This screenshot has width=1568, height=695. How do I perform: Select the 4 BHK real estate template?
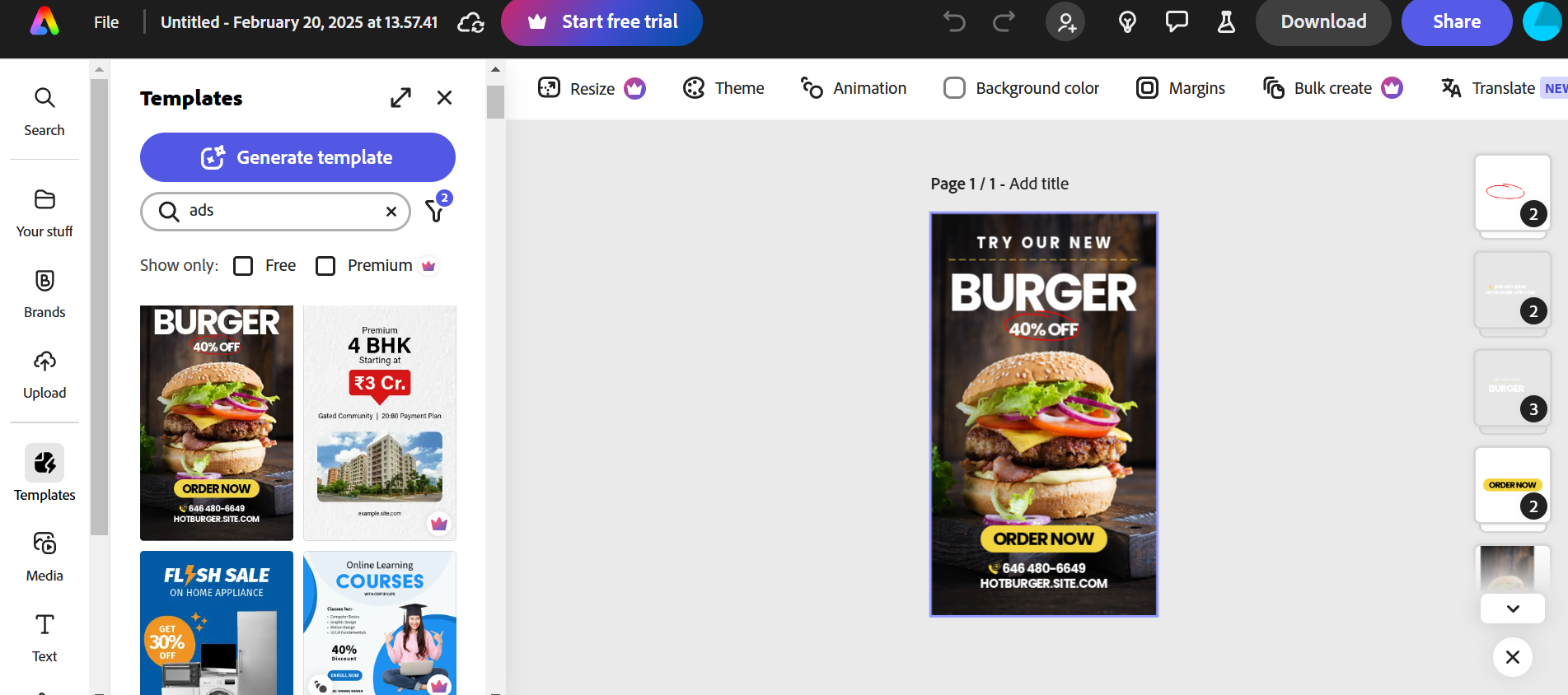click(380, 422)
